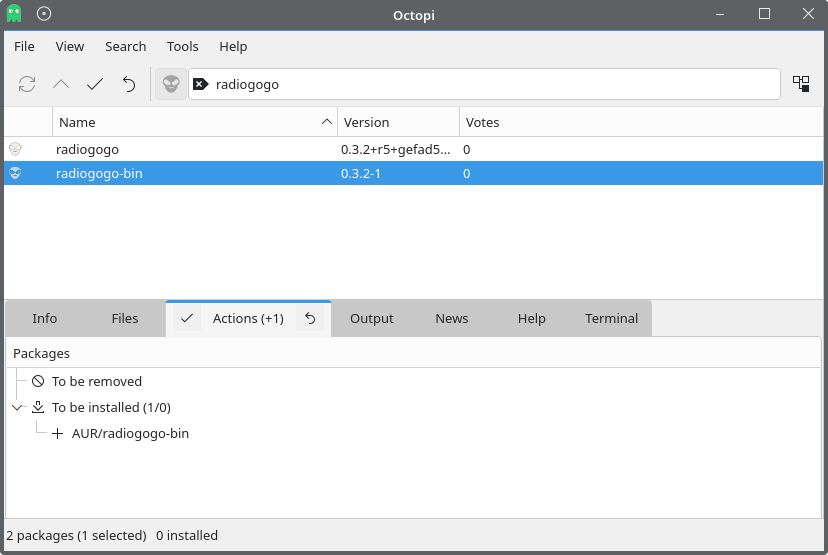This screenshot has width=828, height=555.
Task: Click plus icon beside AUR/radiogogo-bin
Action: [x=58, y=434]
